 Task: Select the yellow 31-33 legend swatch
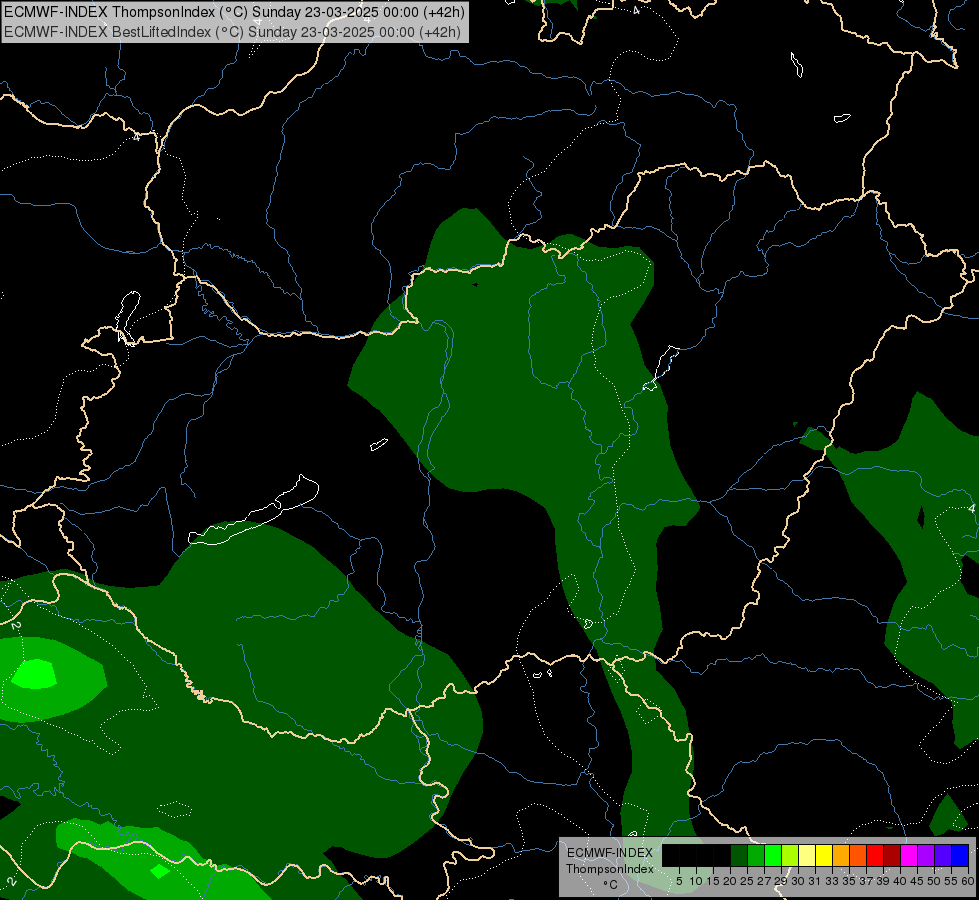pyautogui.click(x=824, y=855)
